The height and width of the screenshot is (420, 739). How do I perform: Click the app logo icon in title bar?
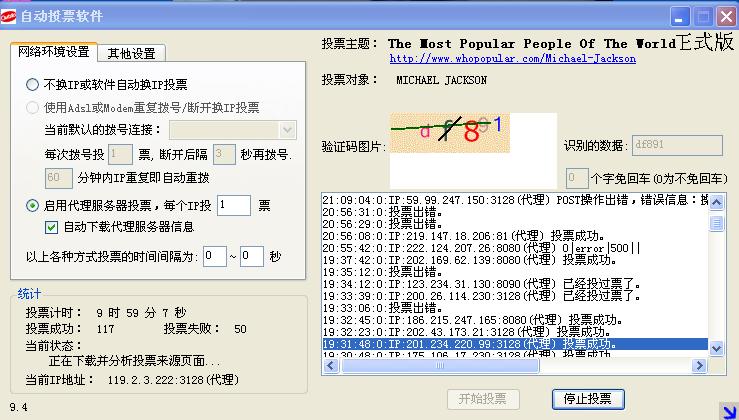click(8, 16)
